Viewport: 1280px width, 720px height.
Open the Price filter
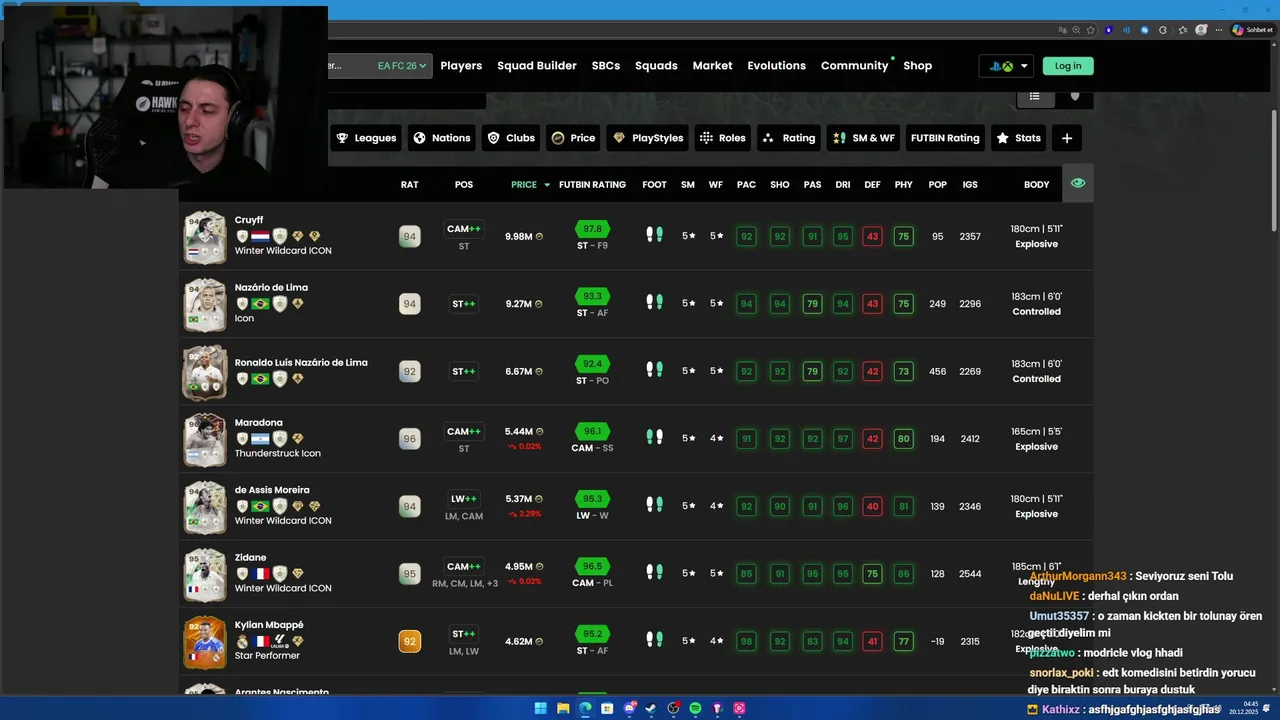573,138
